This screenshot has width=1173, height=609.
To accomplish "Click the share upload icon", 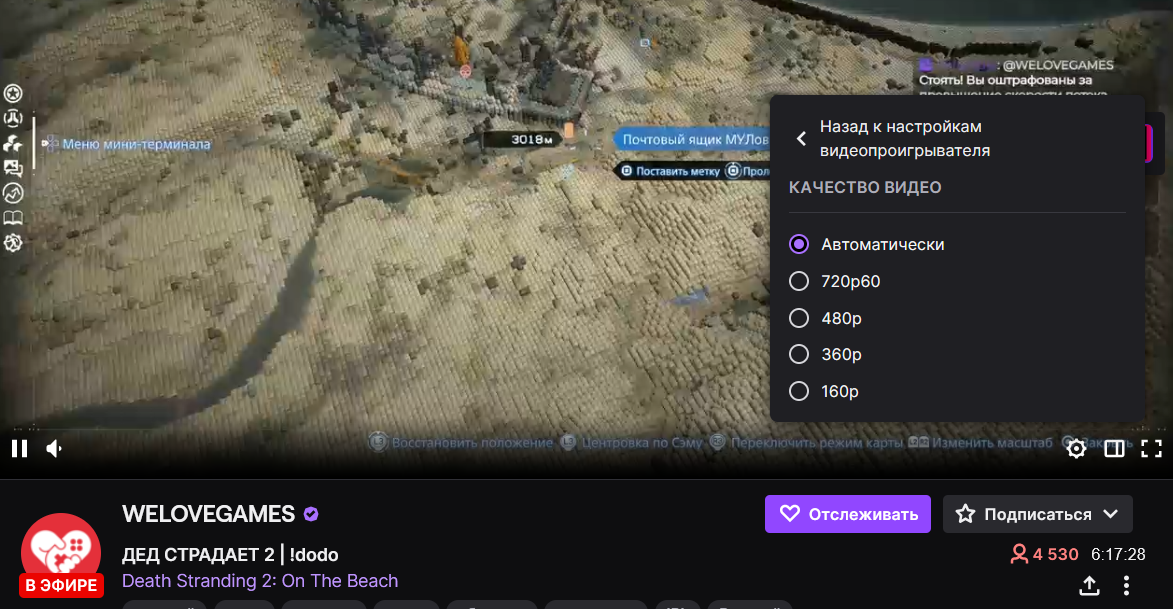I will click(1089, 586).
